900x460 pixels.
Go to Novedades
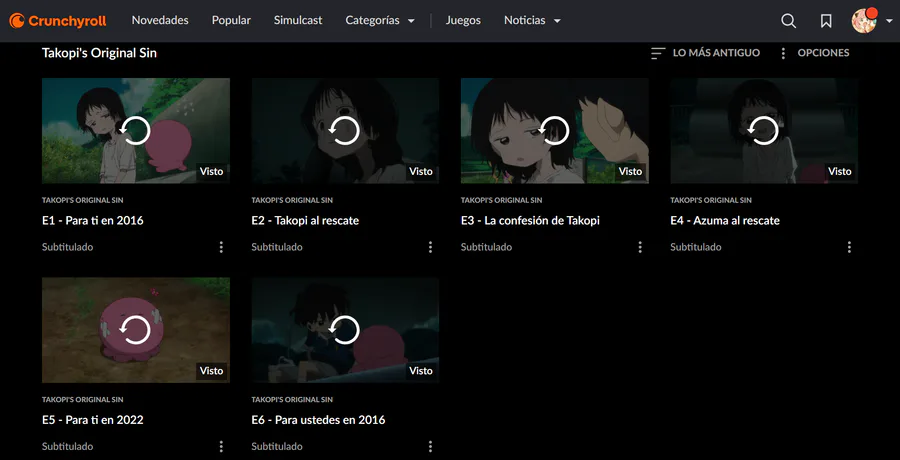(x=160, y=20)
